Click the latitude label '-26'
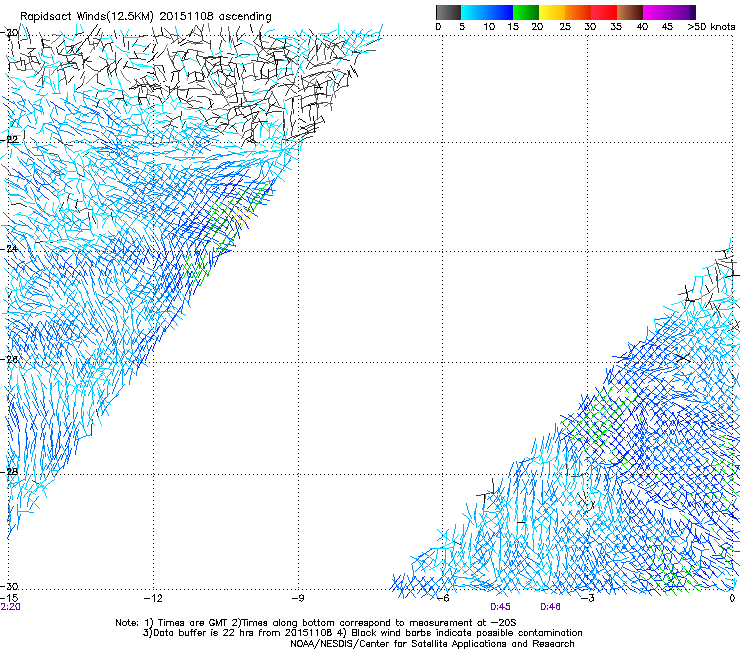Screen dimensions: 740x650 pyautogui.click(x=10, y=359)
